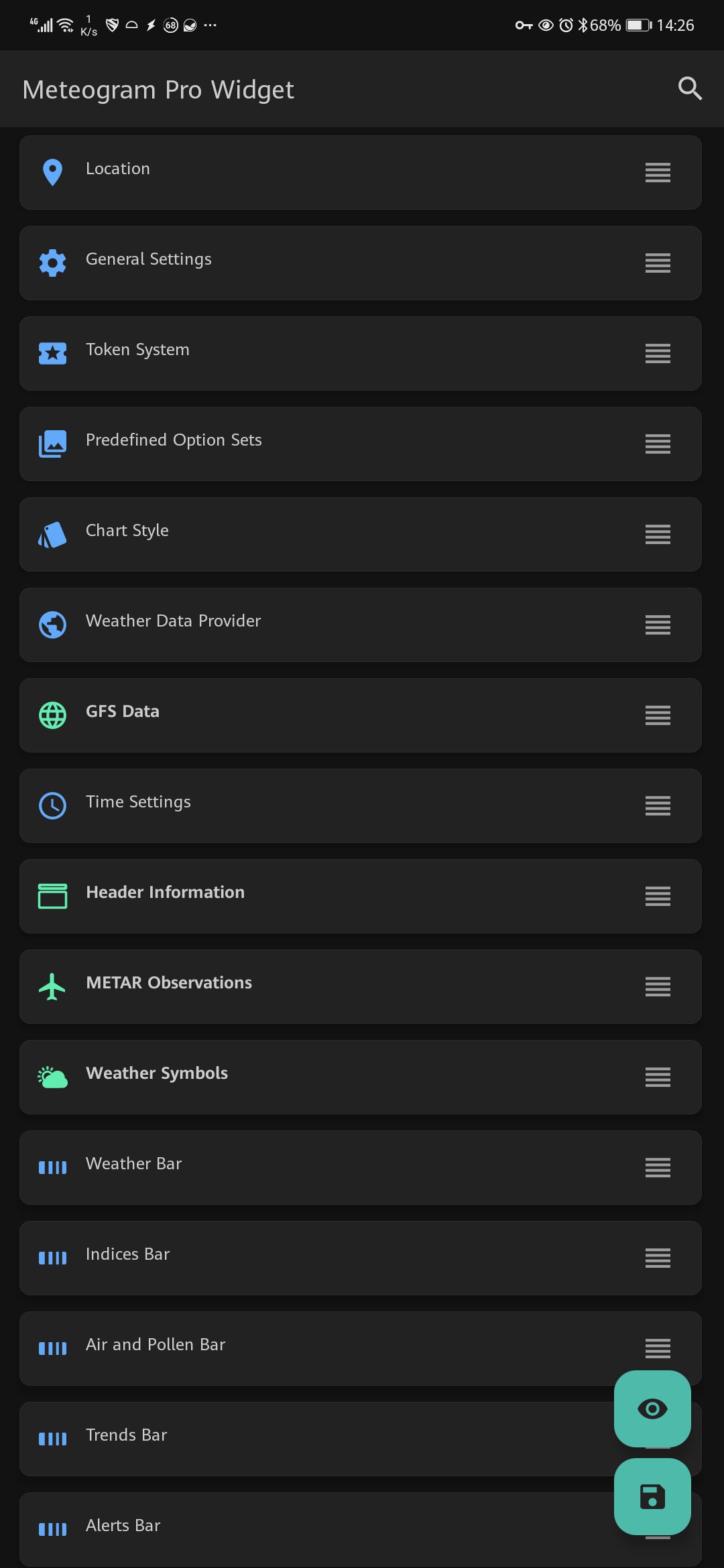Tap the General Settings gear icon
The width and height of the screenshot is (724, 1568).
[x=52, y=263]
